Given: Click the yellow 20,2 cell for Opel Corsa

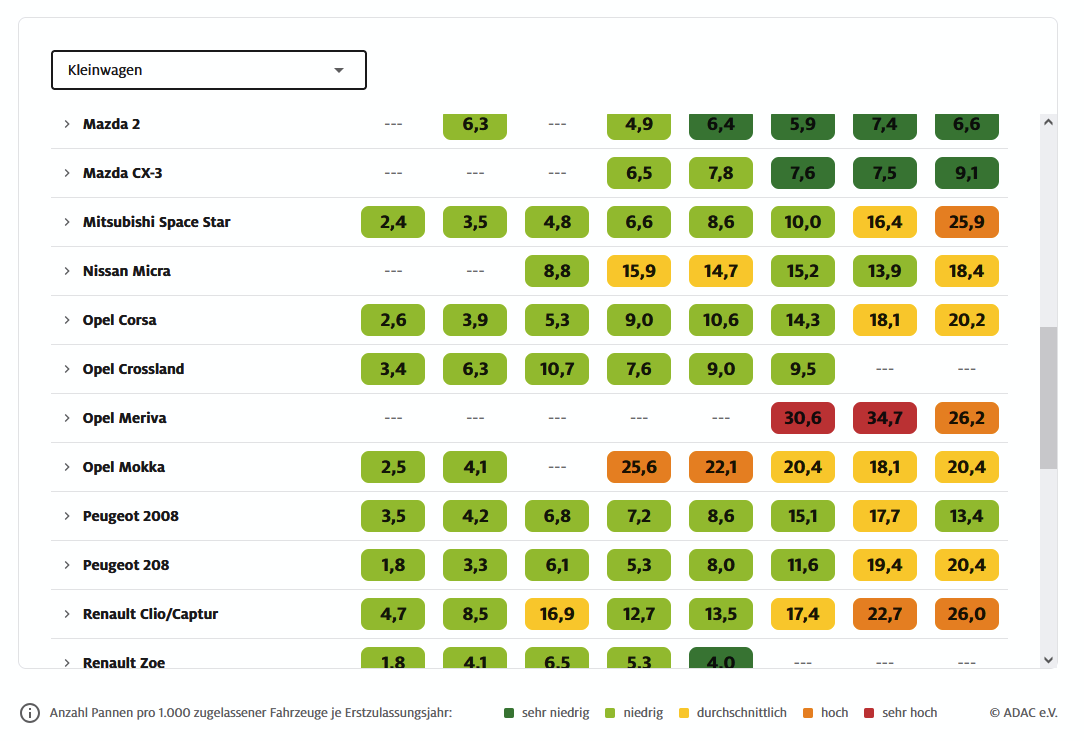Looking at the screenshot, I should tap(966, 320).
